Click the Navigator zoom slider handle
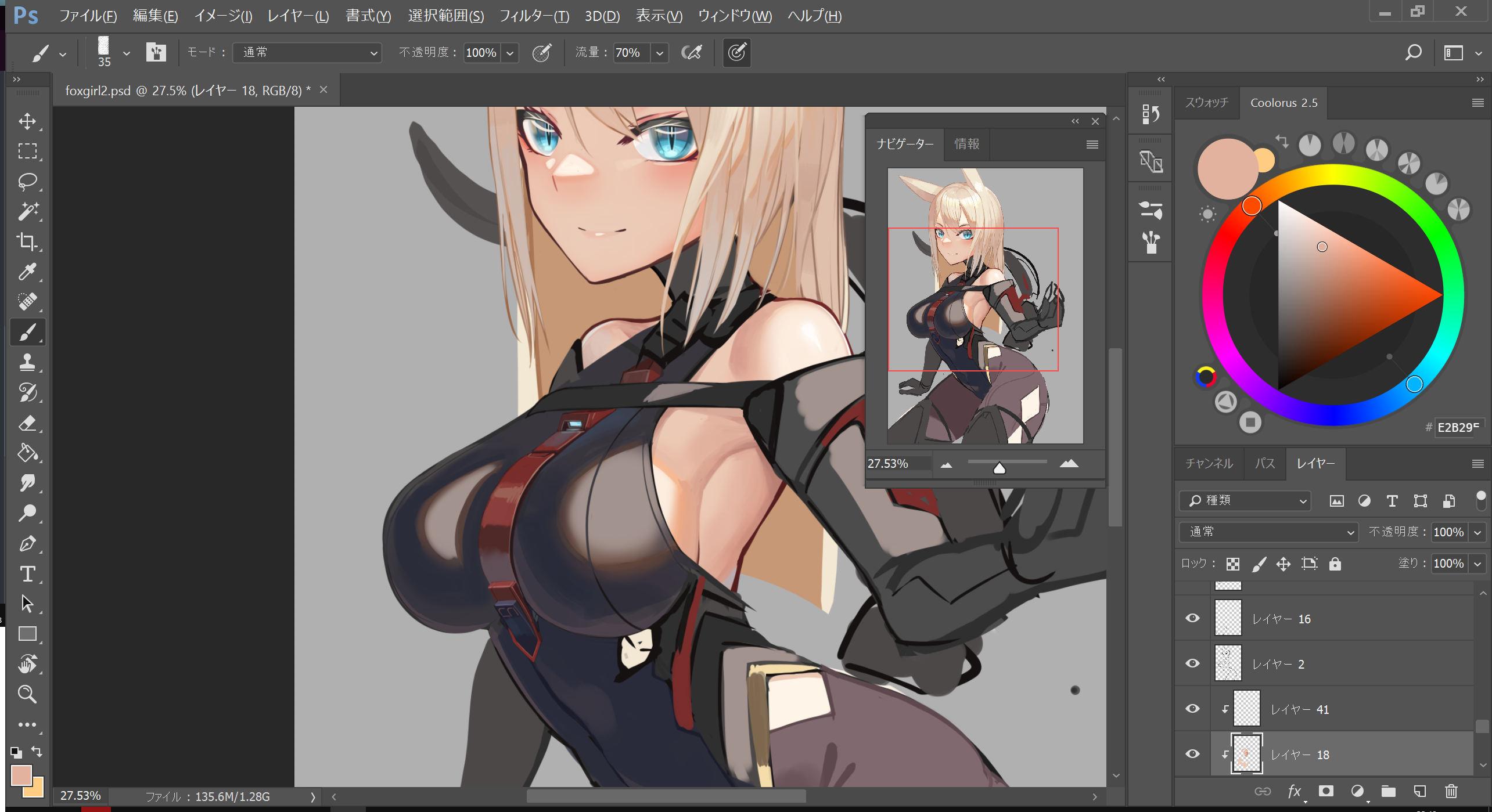The image size is (1492, 812). (x=999, y=468)
